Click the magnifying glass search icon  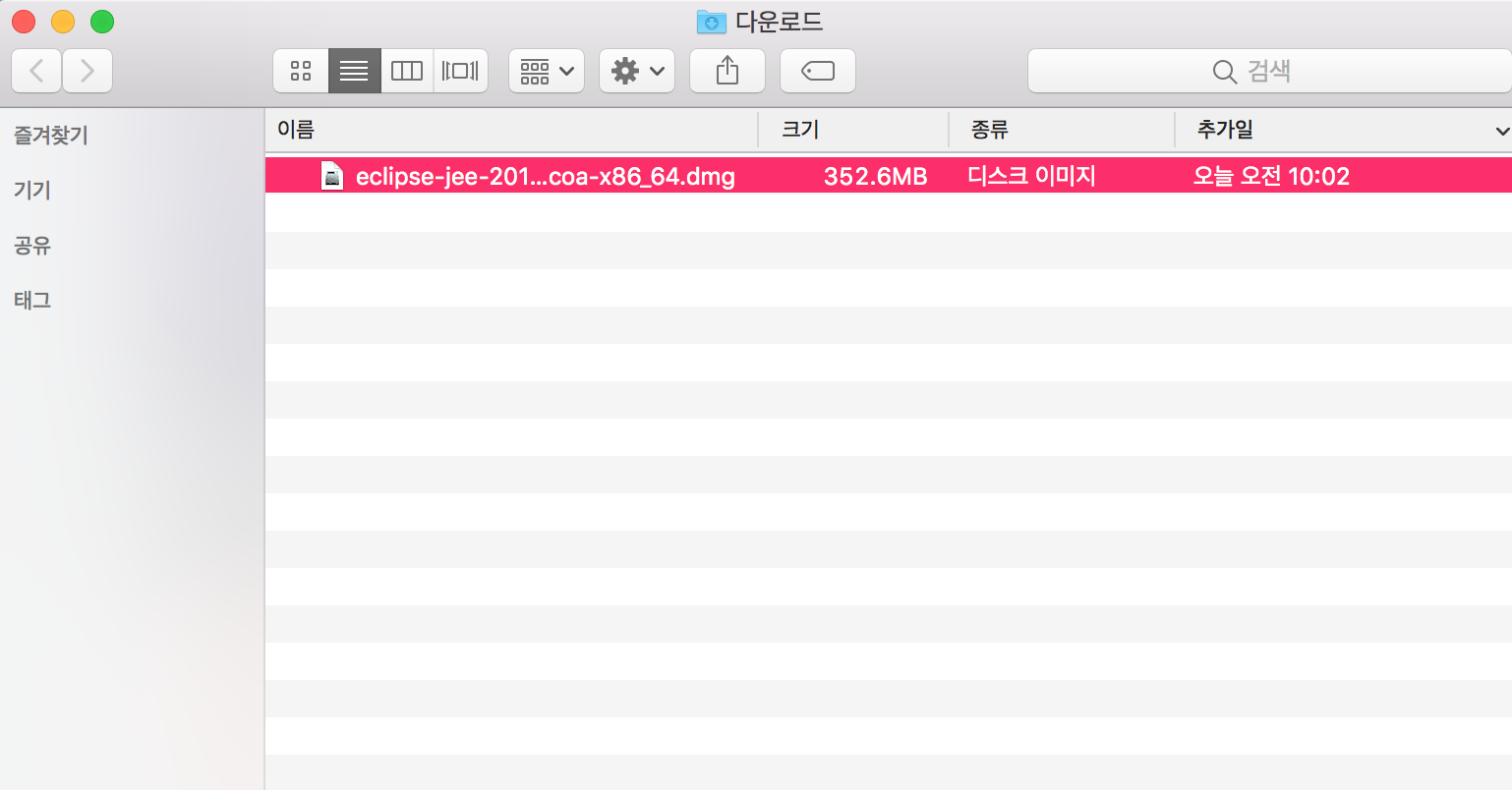tap(1224, 72)
